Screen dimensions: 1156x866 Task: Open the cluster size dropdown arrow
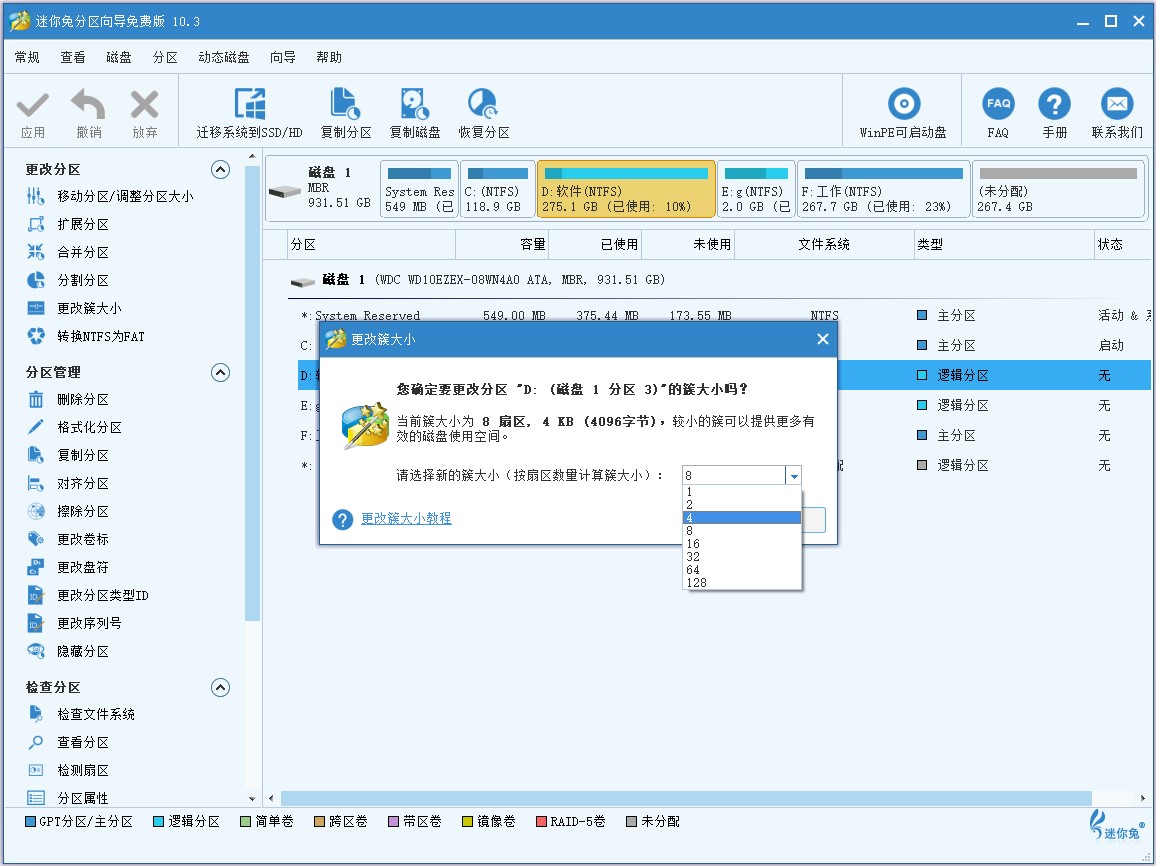pos(793,476)
